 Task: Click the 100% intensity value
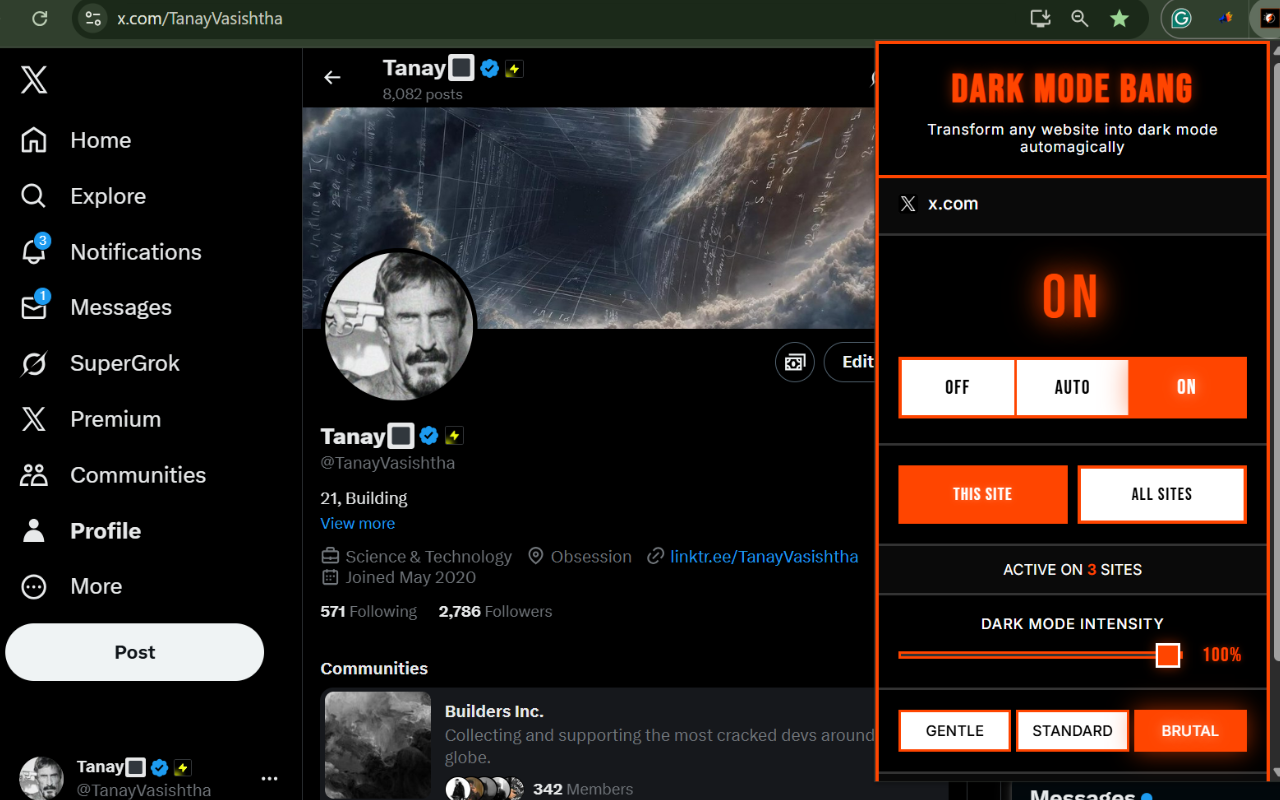click(x=1222, y=655)
